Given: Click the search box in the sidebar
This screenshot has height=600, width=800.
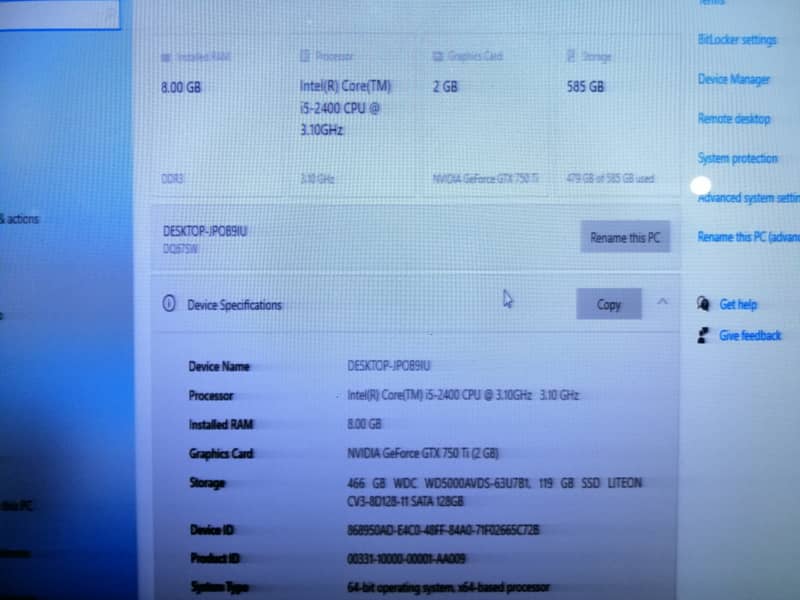Looking at the screenshot, I should (x=59, y=14).
